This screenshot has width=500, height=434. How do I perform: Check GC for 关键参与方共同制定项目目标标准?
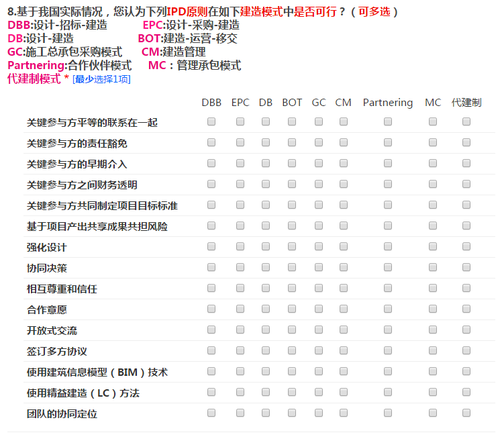[x=319, y=205]
